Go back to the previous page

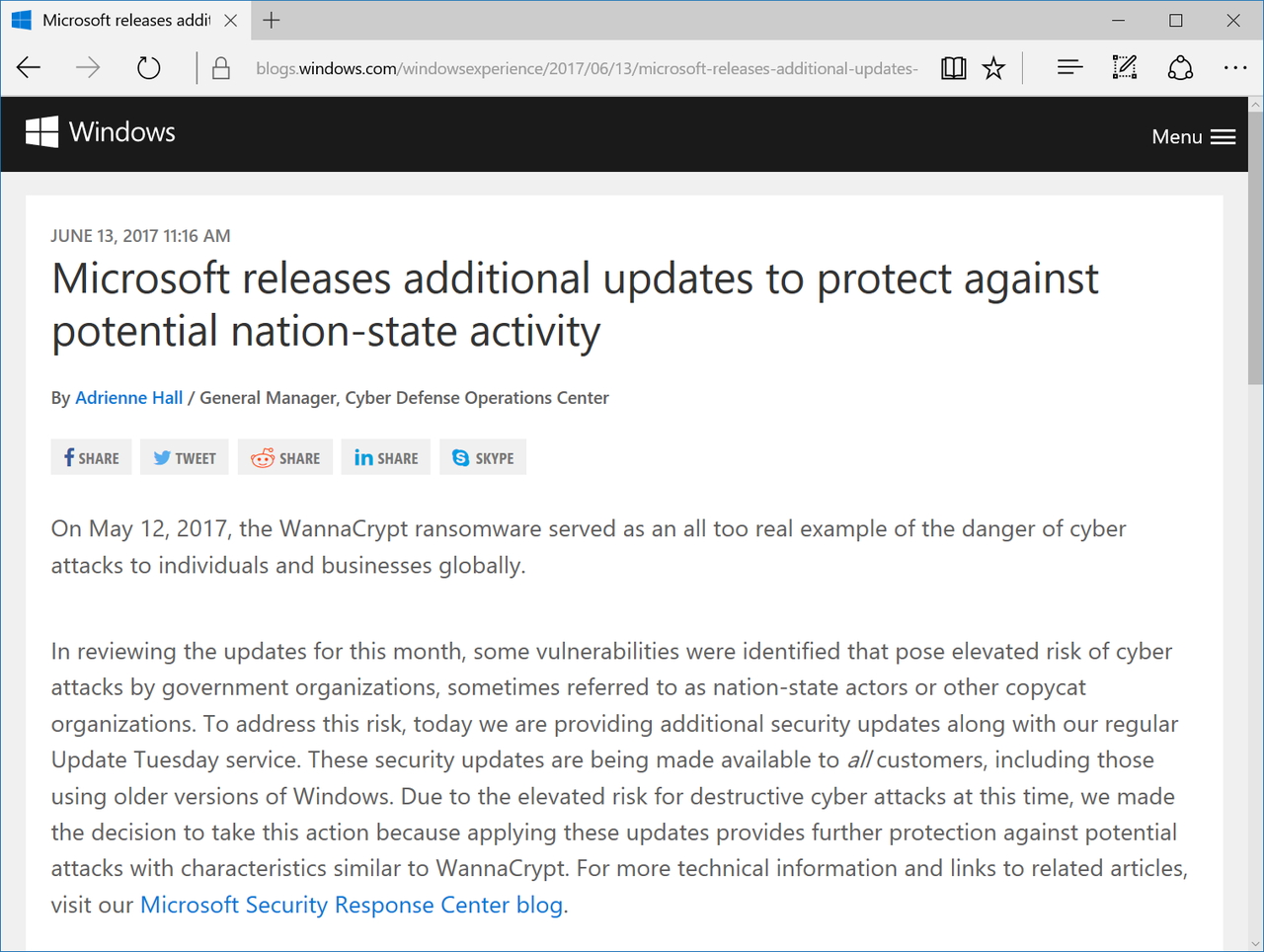pos(29,68)
